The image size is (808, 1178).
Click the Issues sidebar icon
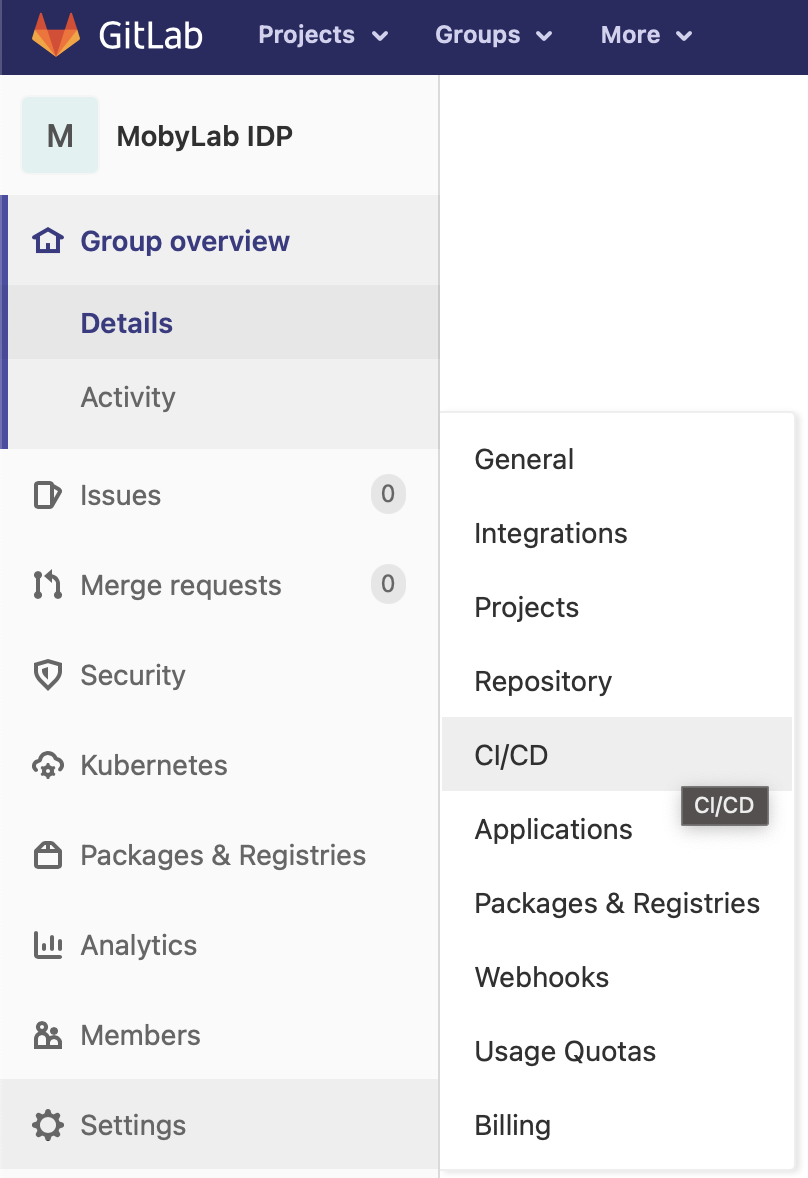coord(47,495)
